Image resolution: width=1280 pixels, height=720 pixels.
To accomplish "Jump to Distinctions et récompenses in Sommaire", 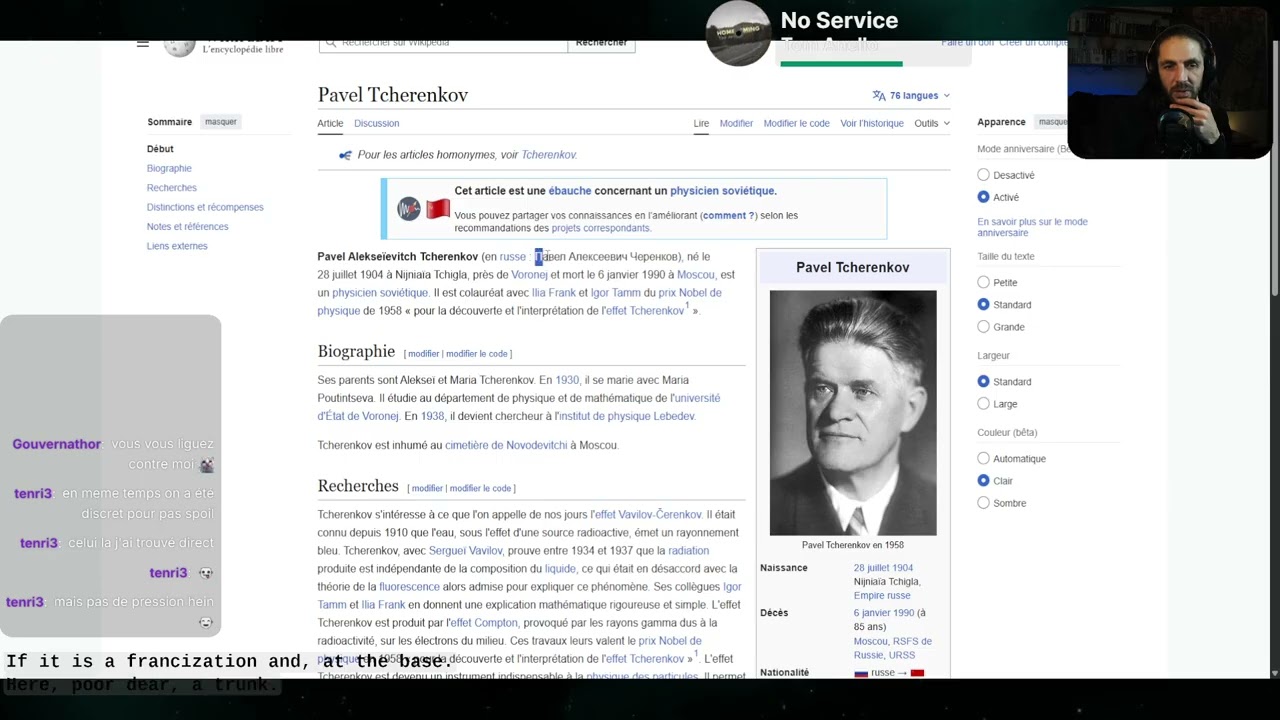I will coord(205,207).
